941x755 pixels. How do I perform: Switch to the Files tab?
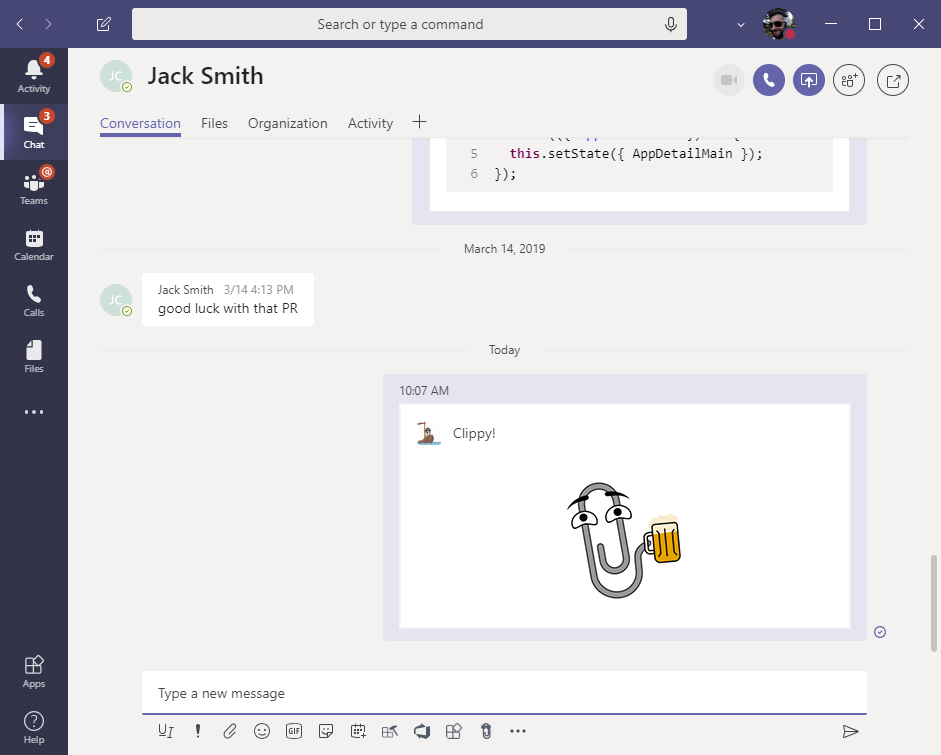click(x=214, y=123)
